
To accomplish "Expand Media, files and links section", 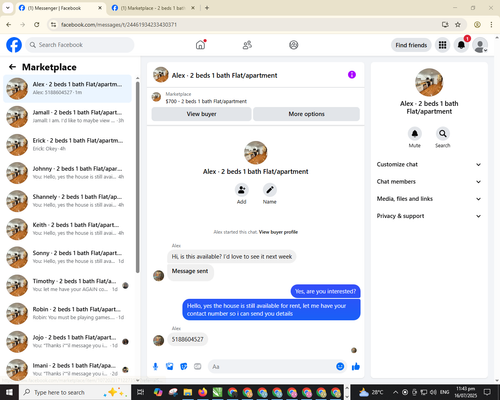I will point(429,199).
